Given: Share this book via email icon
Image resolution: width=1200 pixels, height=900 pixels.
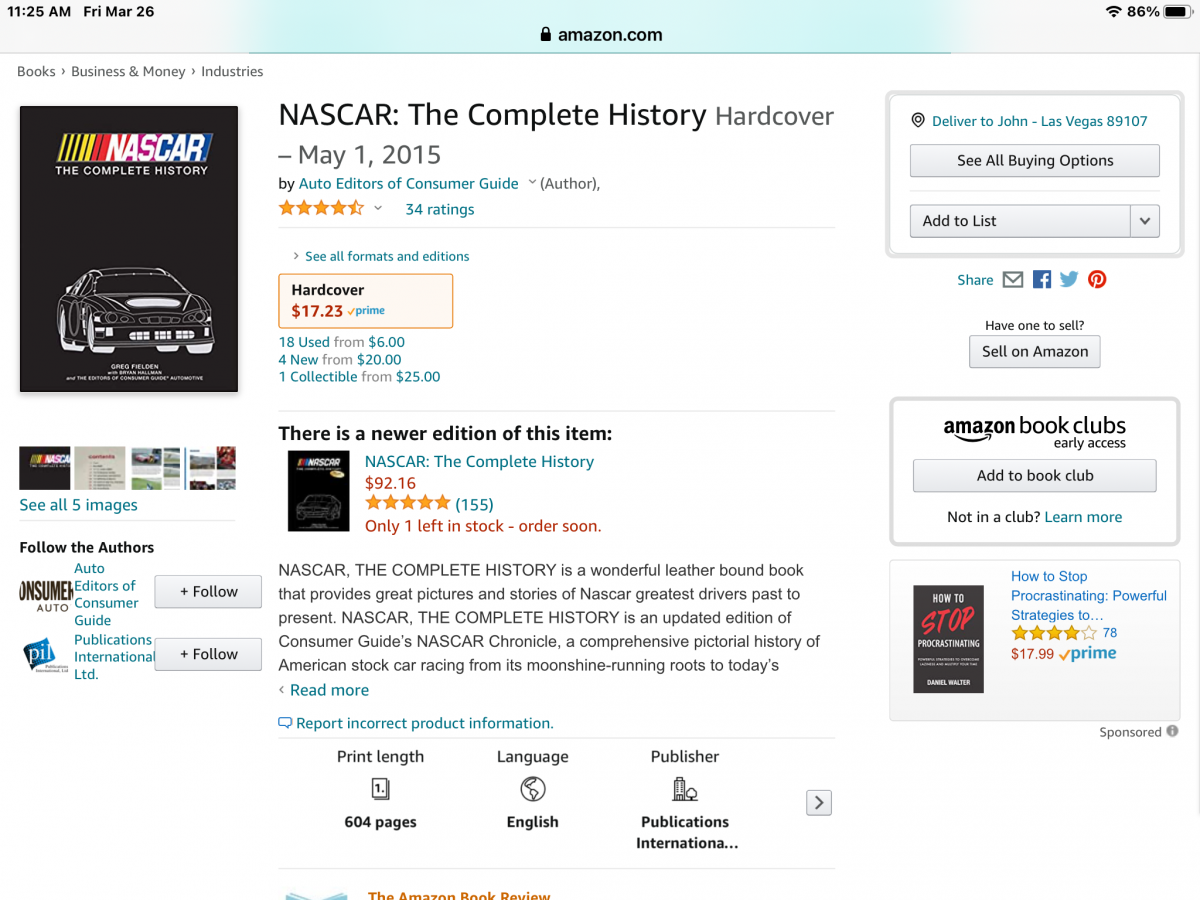Looking at the screenshot, I should click(1013, 280).
